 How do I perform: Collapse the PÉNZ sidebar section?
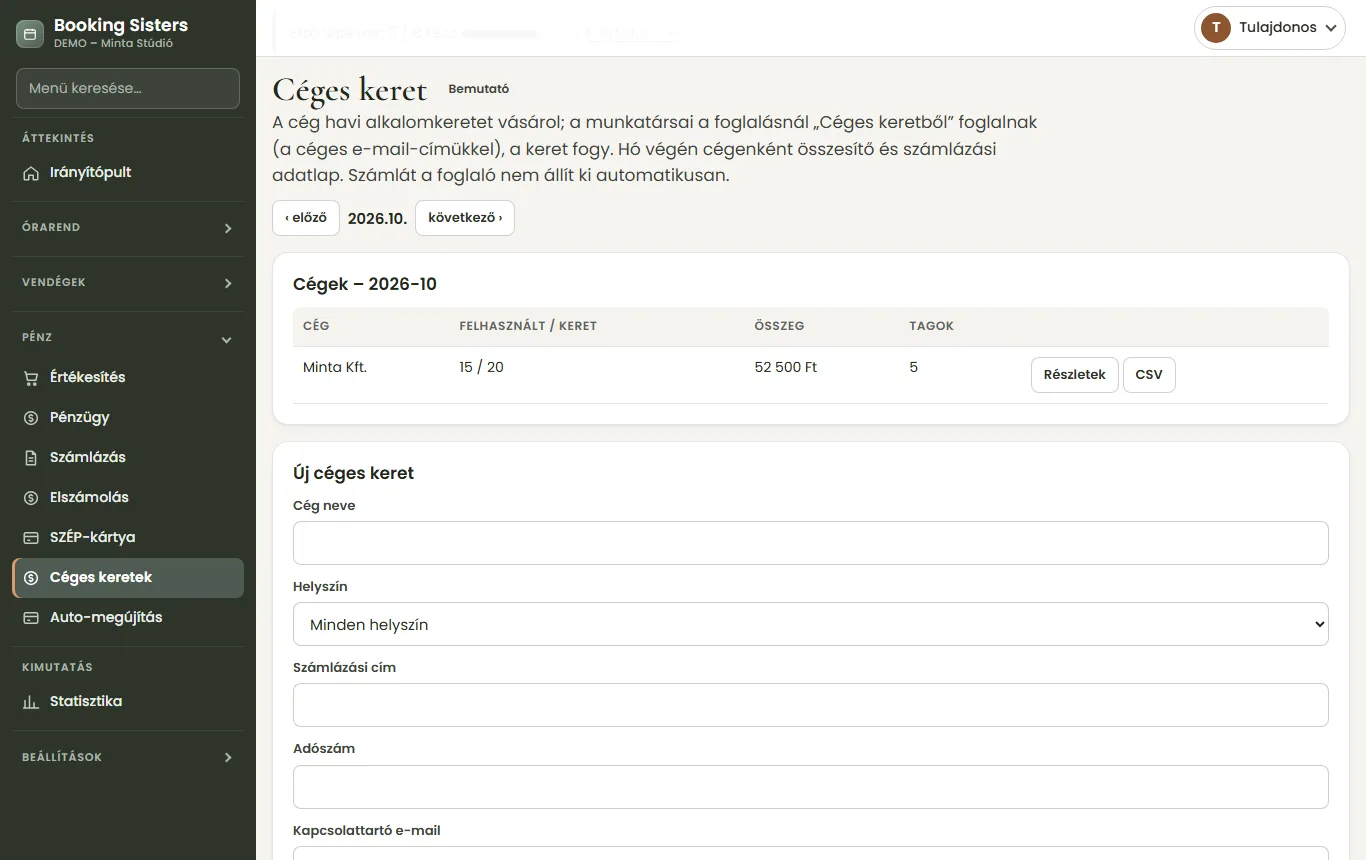click(x=128, y=338)
